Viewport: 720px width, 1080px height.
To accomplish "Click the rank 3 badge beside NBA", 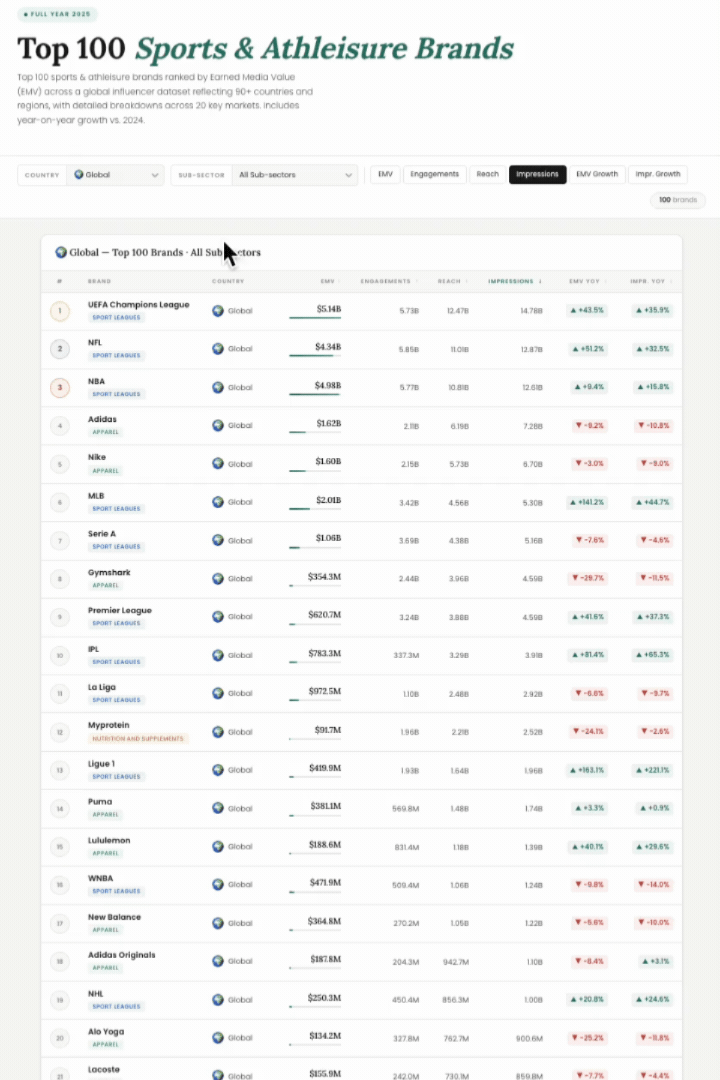I will (x=60, y=388).
